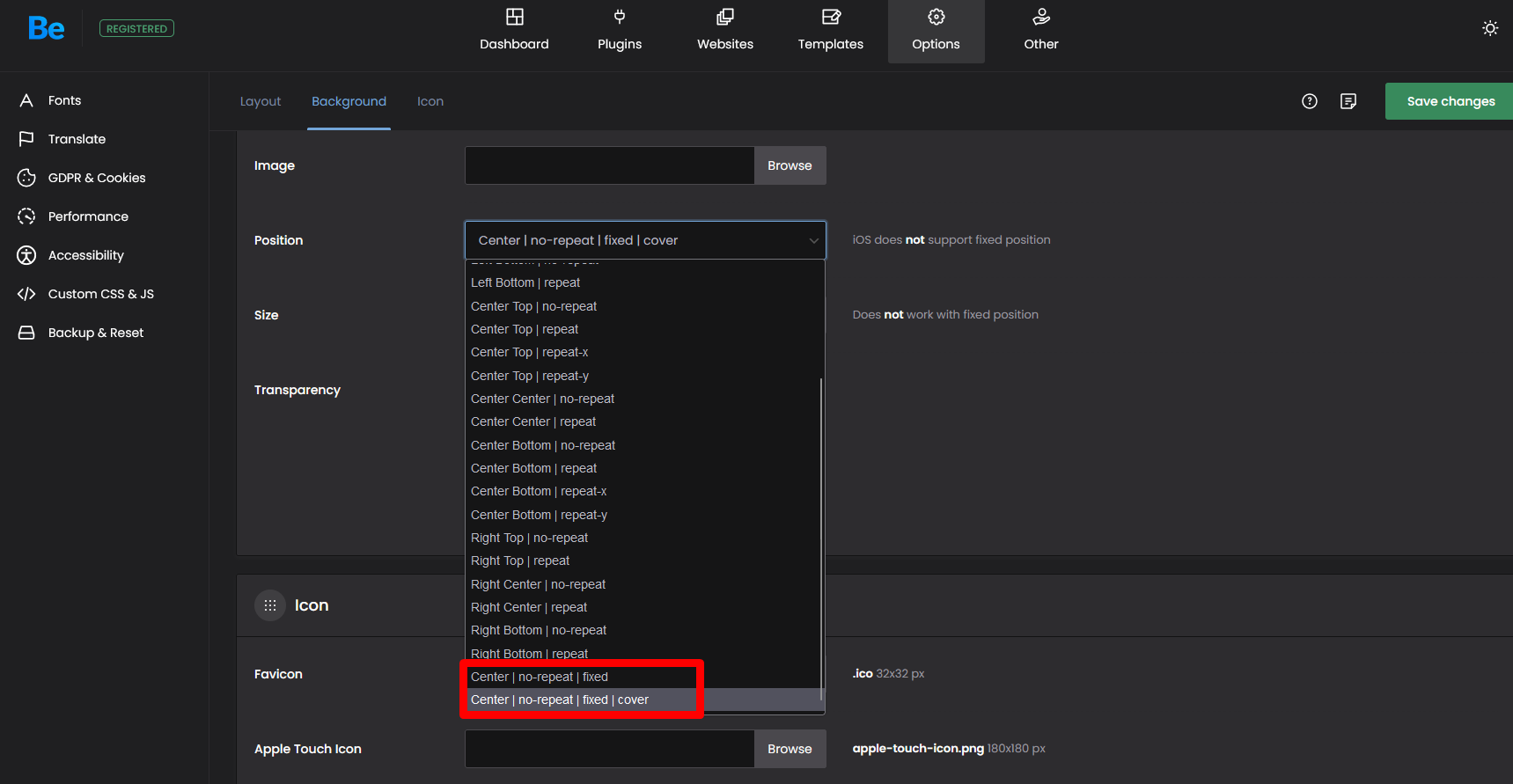
Task: Switch to the Icon tab
Action: tap(430, 101)
